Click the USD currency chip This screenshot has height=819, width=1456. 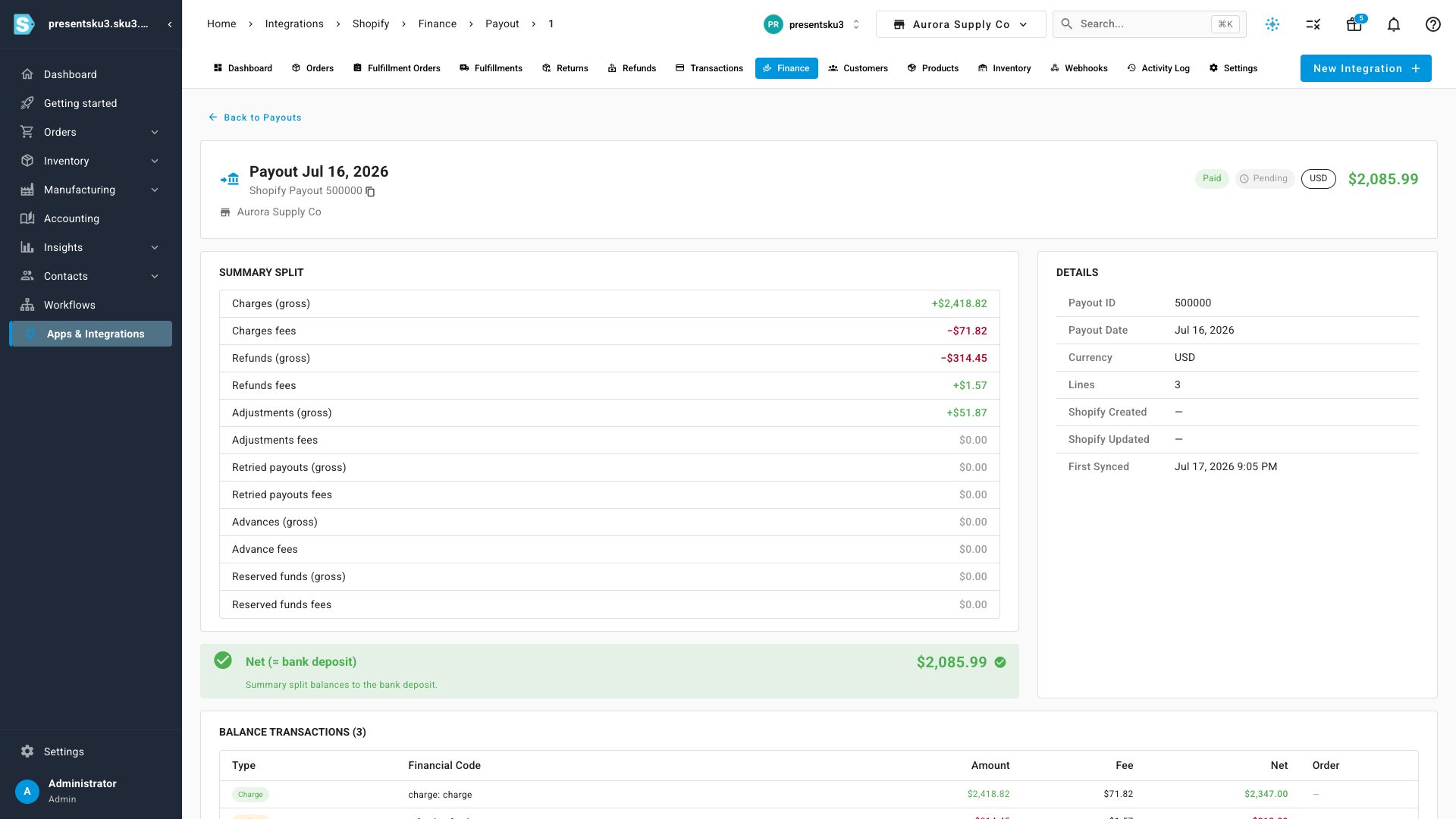pos(1319,179)
